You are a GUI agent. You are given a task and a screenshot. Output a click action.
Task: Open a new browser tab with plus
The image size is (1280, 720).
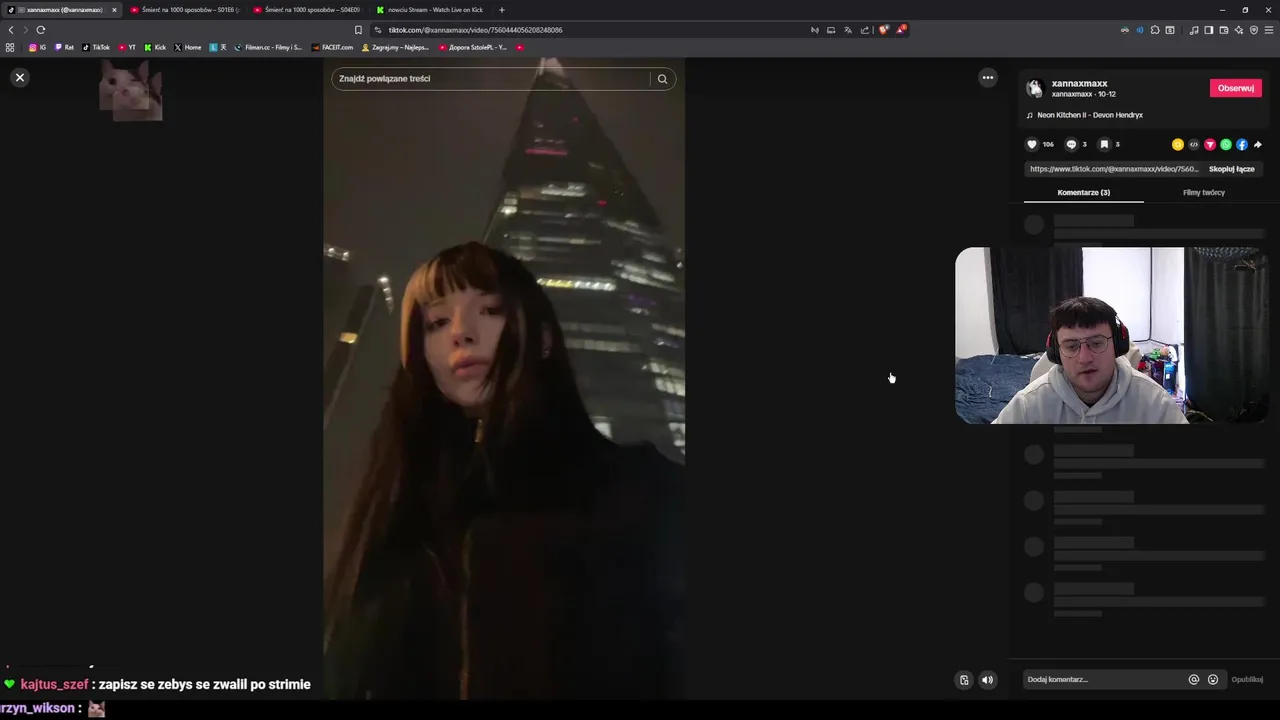(x=502, y=9)
